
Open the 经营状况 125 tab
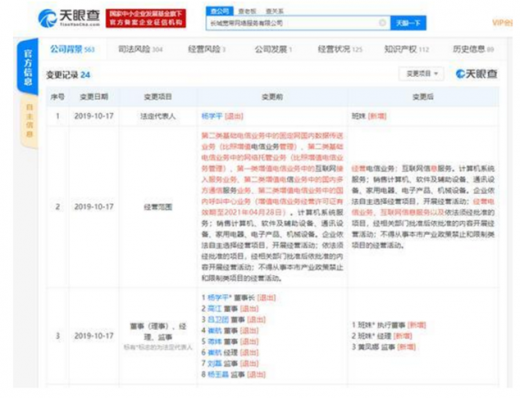point(340,49)
